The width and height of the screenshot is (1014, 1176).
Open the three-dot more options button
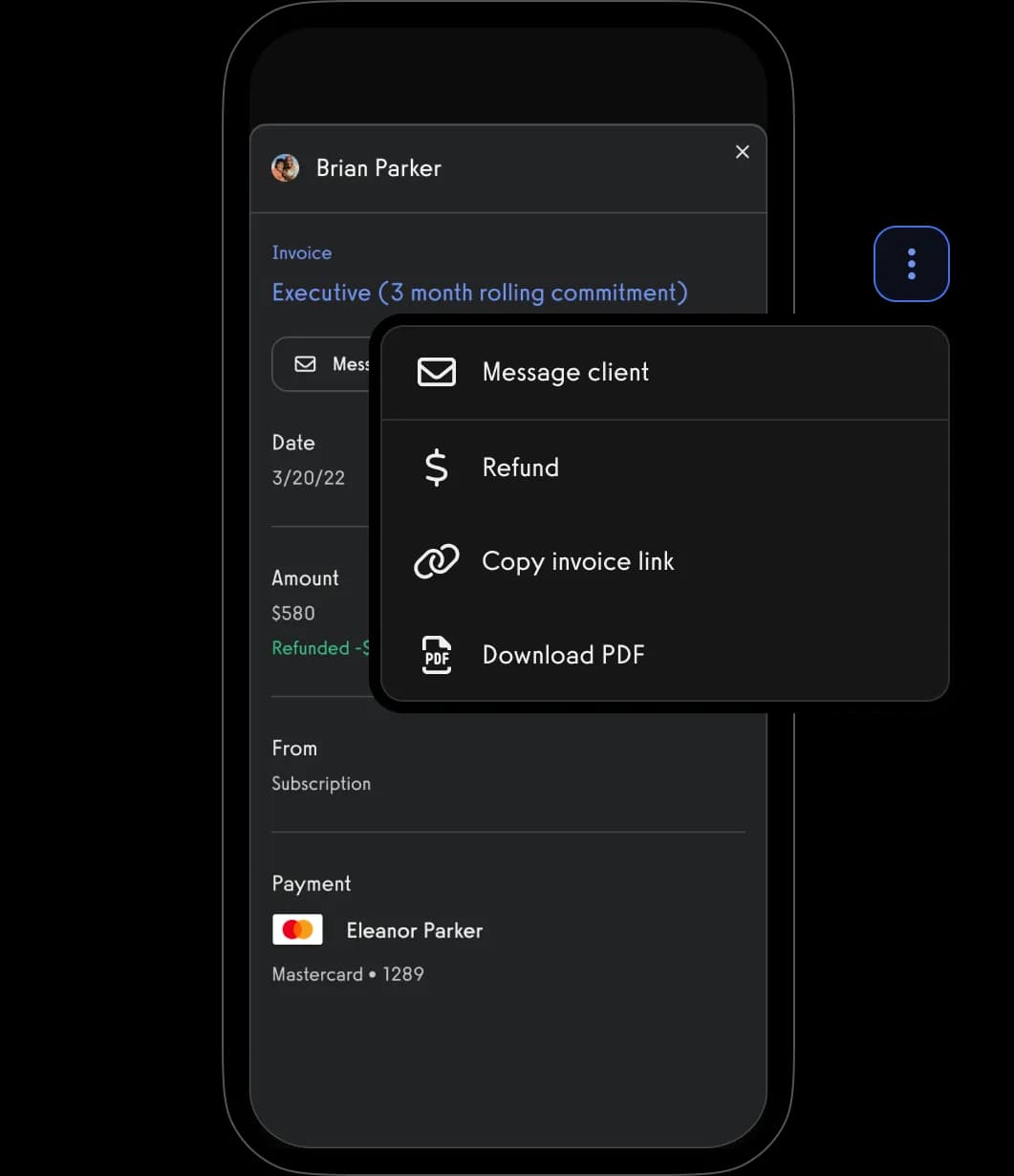(x=911, y=264)
